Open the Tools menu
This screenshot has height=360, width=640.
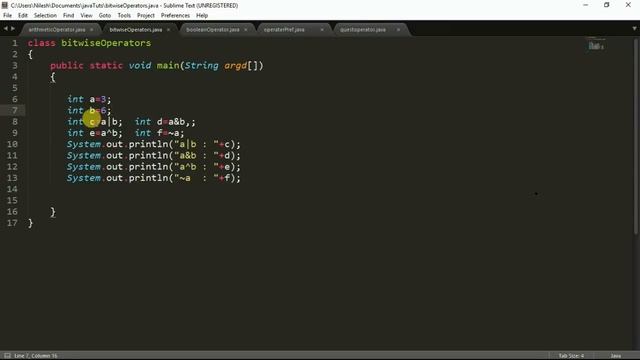pos(124,16)
